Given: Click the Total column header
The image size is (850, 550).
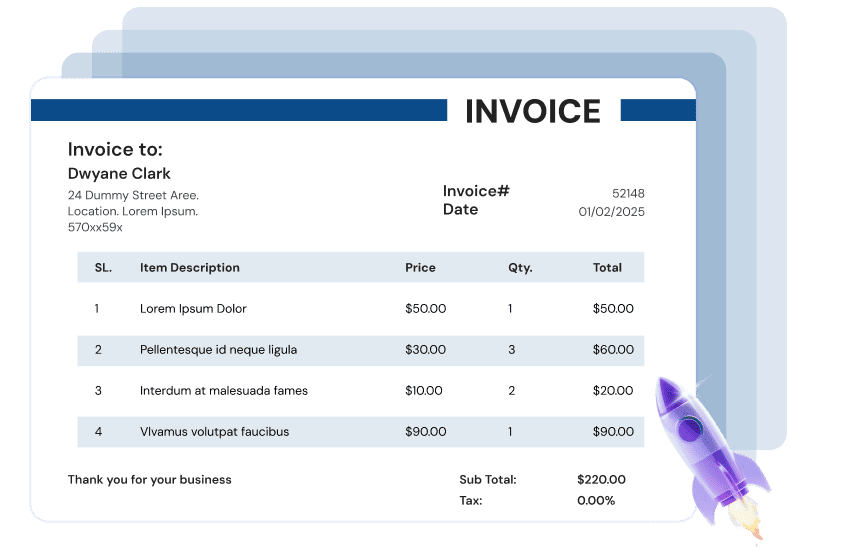Looking at the screenshot, I should [x=607, y=268].
